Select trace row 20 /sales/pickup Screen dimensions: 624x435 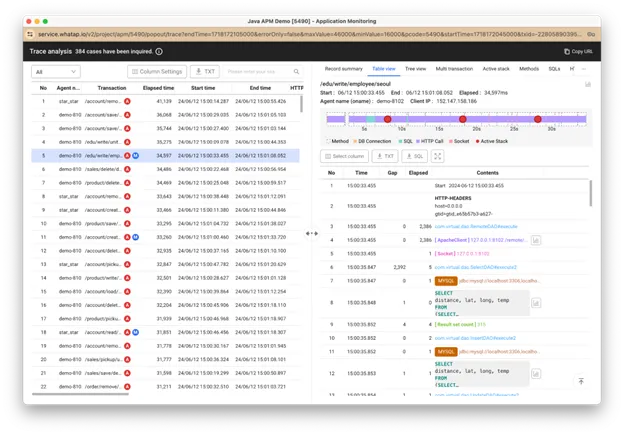click(165, 359)
